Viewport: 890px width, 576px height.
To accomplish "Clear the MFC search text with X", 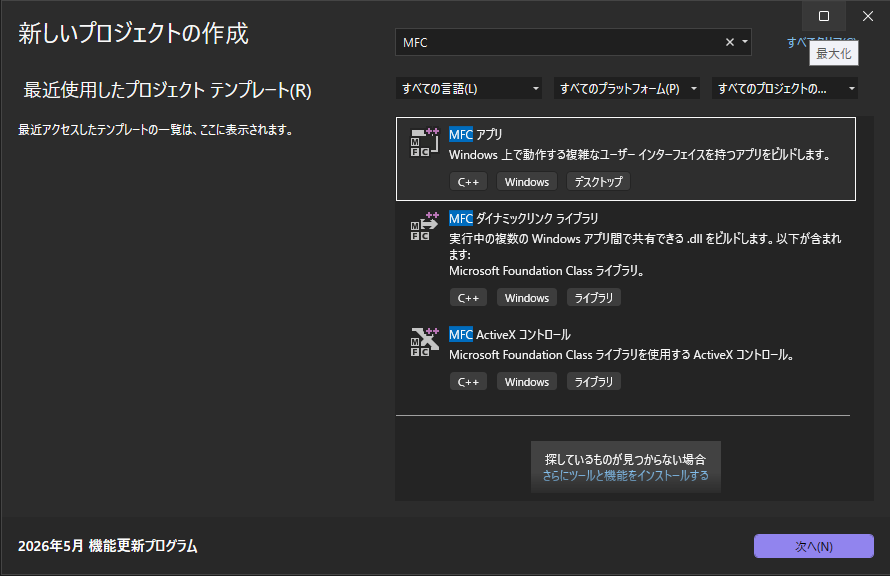I will 730,42.
